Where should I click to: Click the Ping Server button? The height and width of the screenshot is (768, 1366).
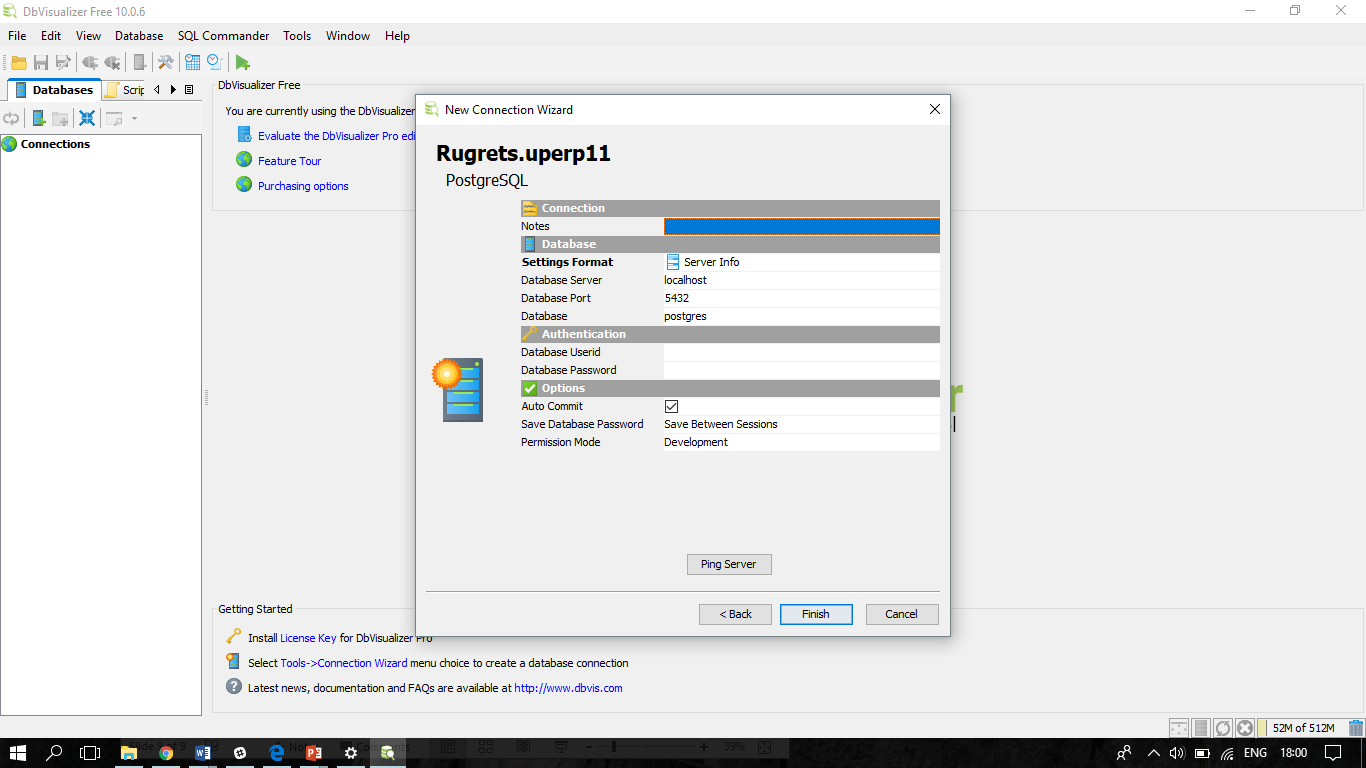729,564
